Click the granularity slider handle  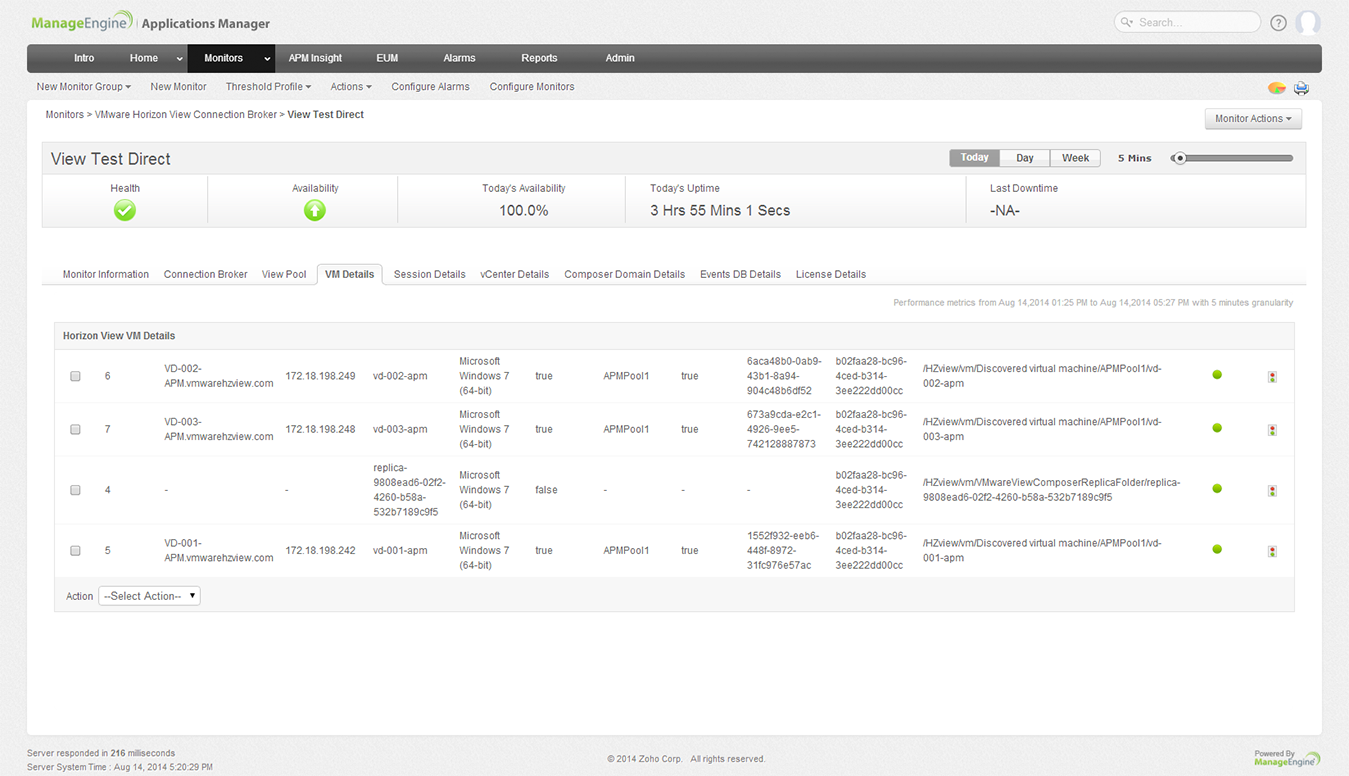click(1180, 158)
